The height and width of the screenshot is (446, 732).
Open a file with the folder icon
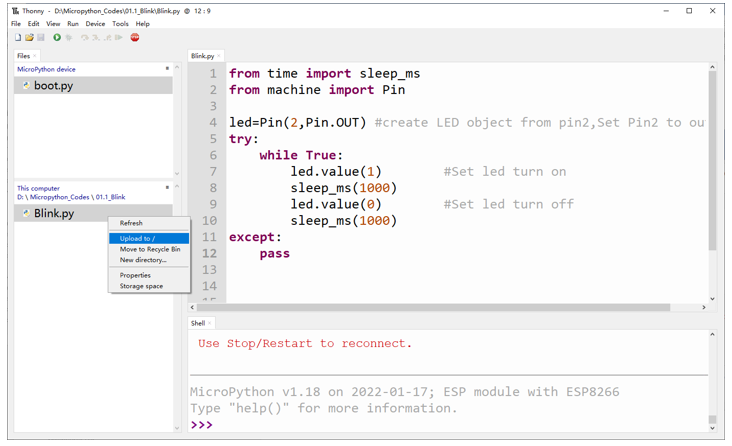point(29,37)
